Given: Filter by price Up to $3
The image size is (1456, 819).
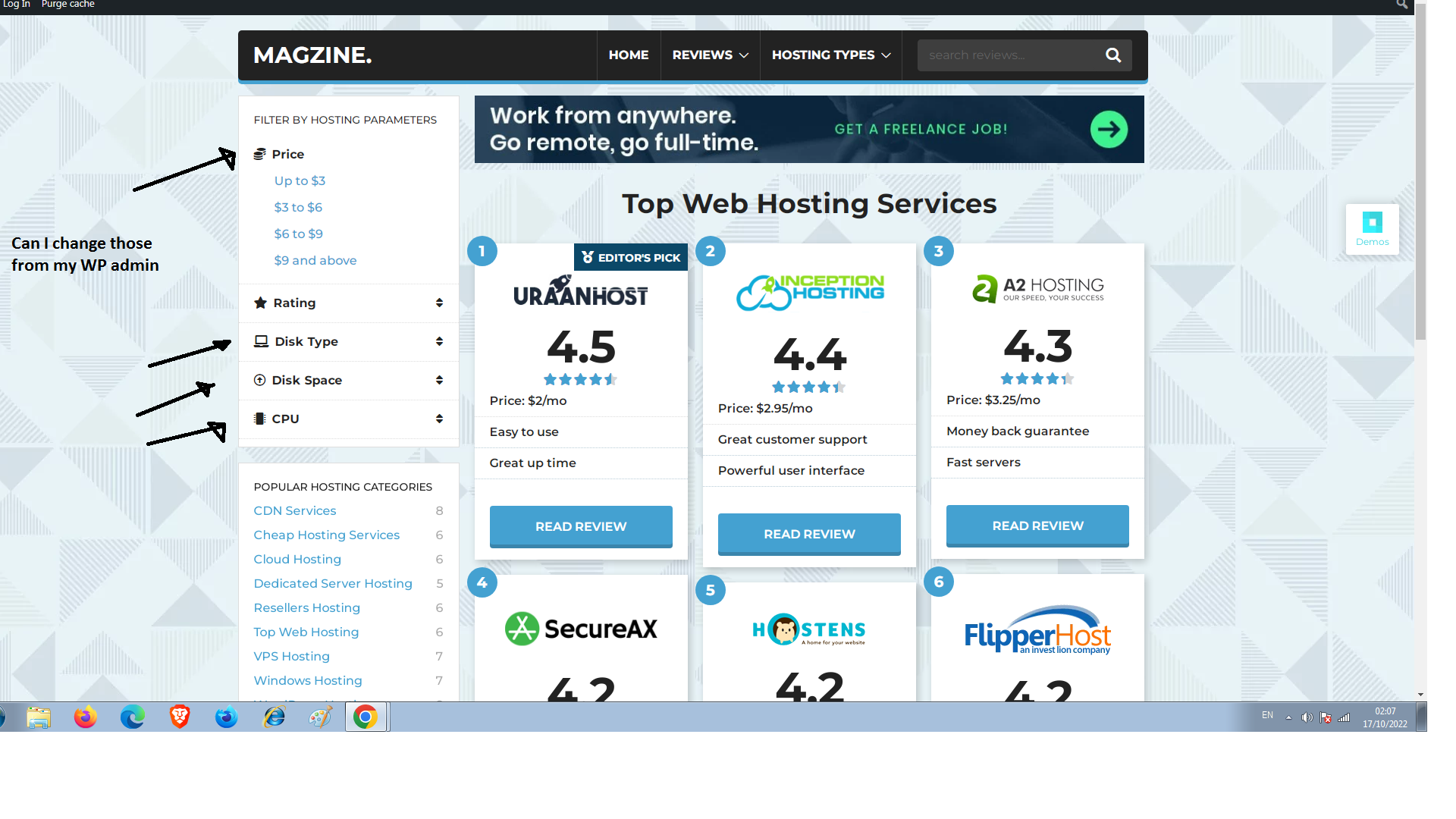Looking at the screenshot, I should (x=300, y=180).
